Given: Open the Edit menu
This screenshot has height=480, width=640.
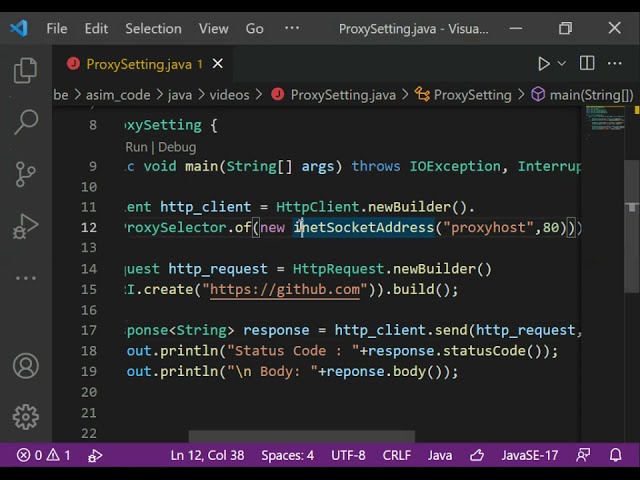Looking at the screenshot, I should [96, 29].
